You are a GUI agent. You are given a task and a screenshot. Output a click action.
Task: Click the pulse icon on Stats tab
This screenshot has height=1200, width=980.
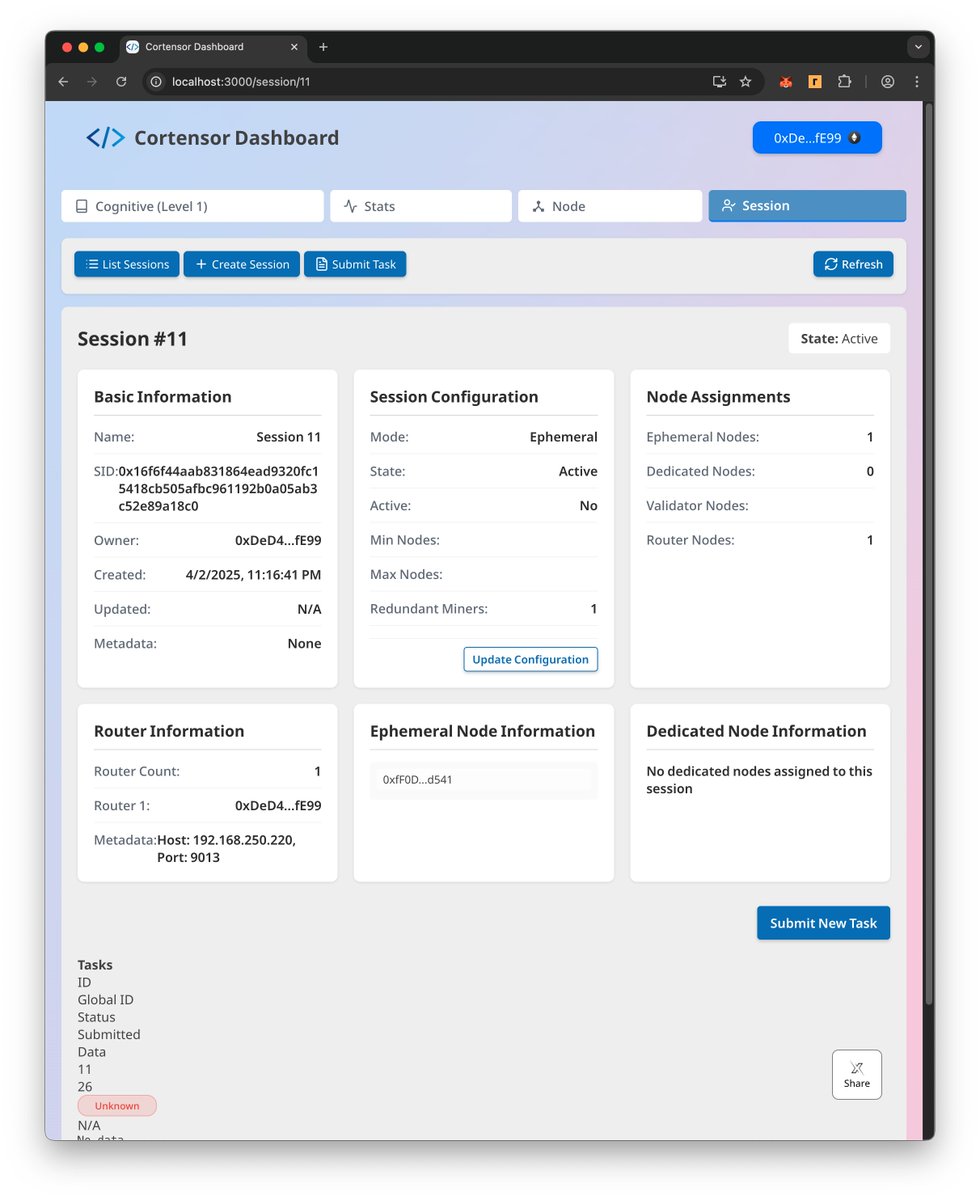coord(350,206)
